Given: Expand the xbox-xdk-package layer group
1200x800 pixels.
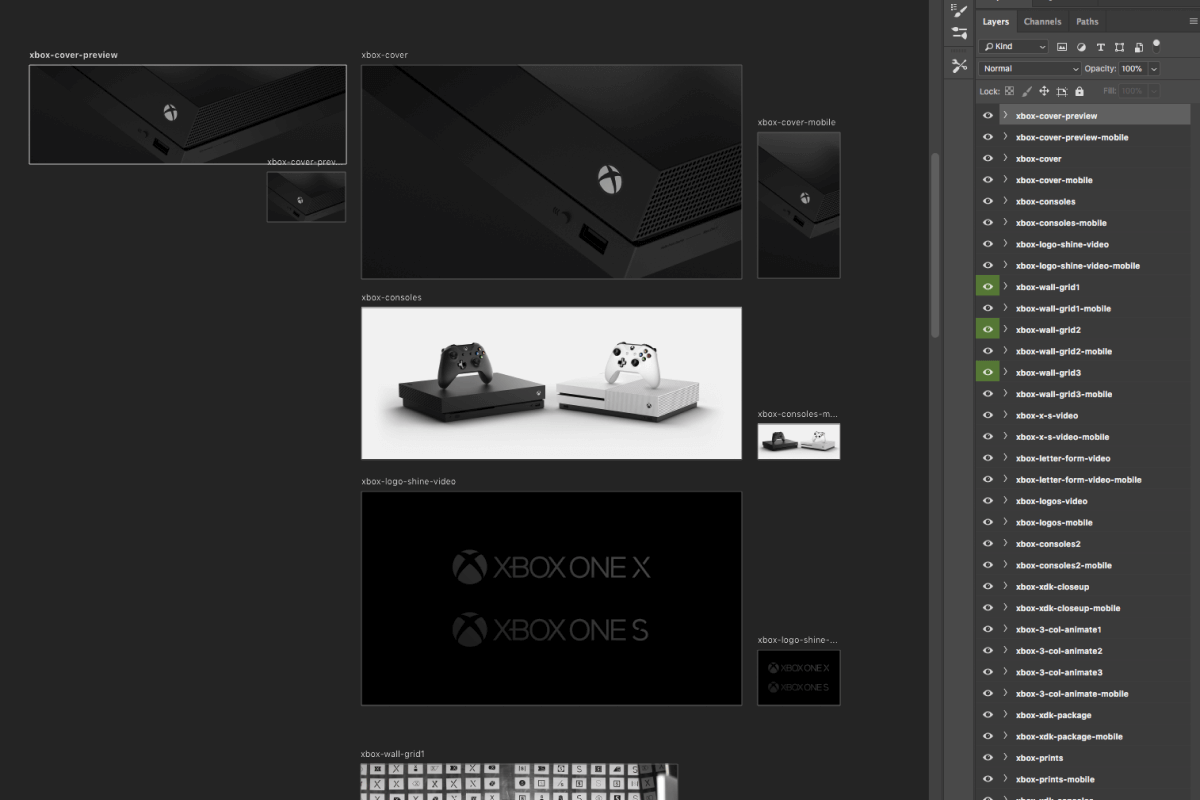Looking at the screenshot, I should tap(1005, 715).
